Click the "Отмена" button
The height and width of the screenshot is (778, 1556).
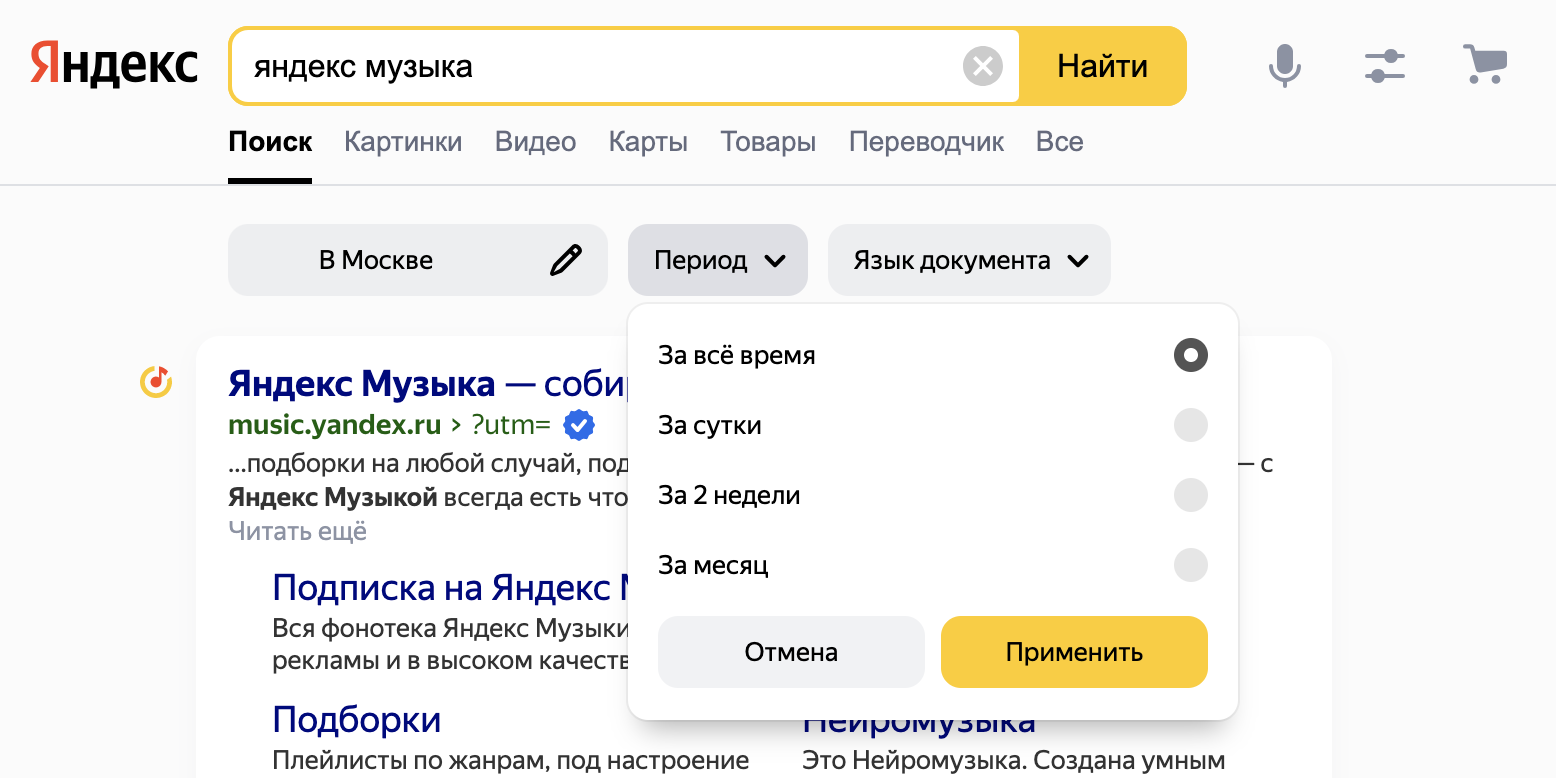coord(791,652)
